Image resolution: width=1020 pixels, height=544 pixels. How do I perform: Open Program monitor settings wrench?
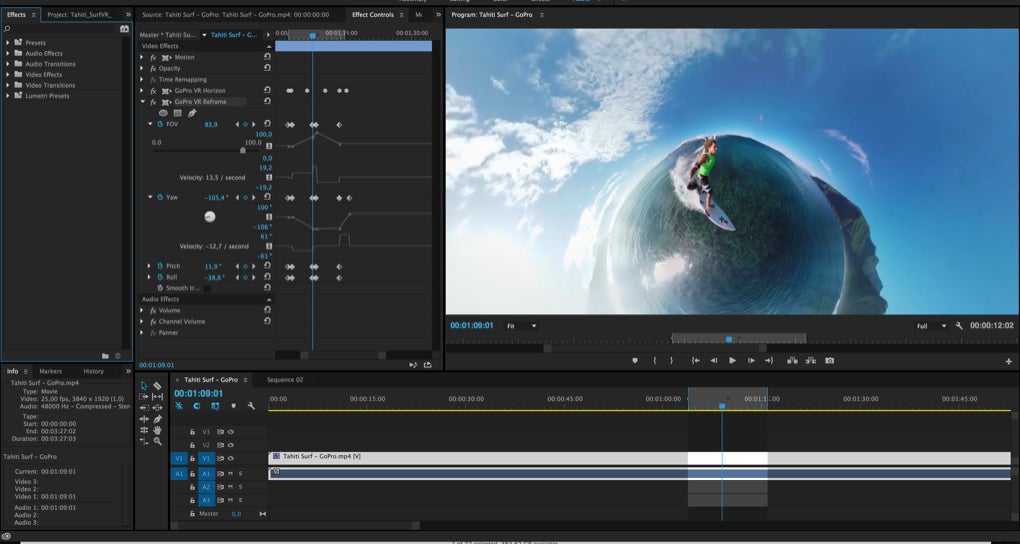point(958,326)
